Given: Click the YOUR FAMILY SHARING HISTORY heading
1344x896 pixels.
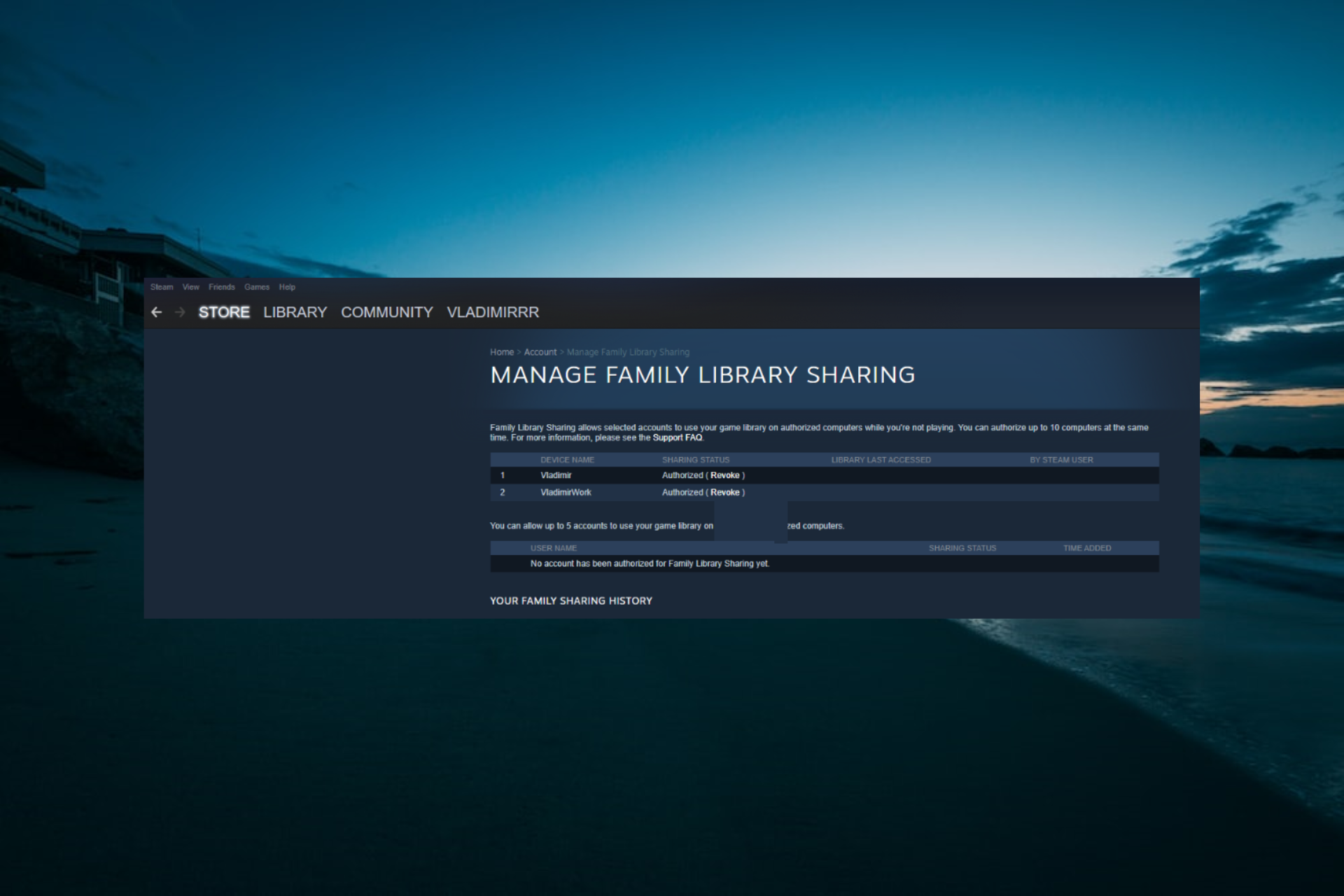Looking at the screenshot, I should (571, 601).
